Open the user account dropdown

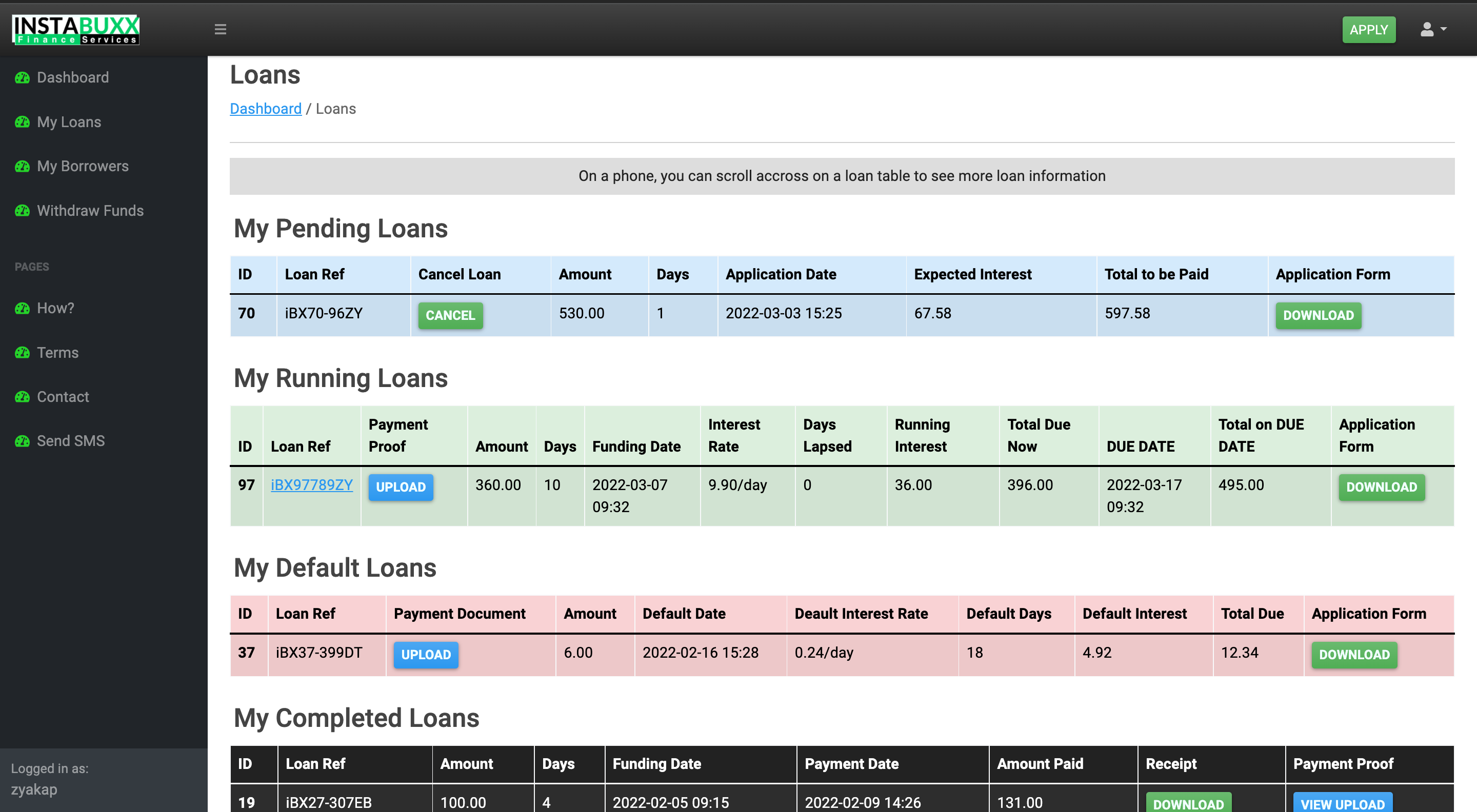[1433, 29]
